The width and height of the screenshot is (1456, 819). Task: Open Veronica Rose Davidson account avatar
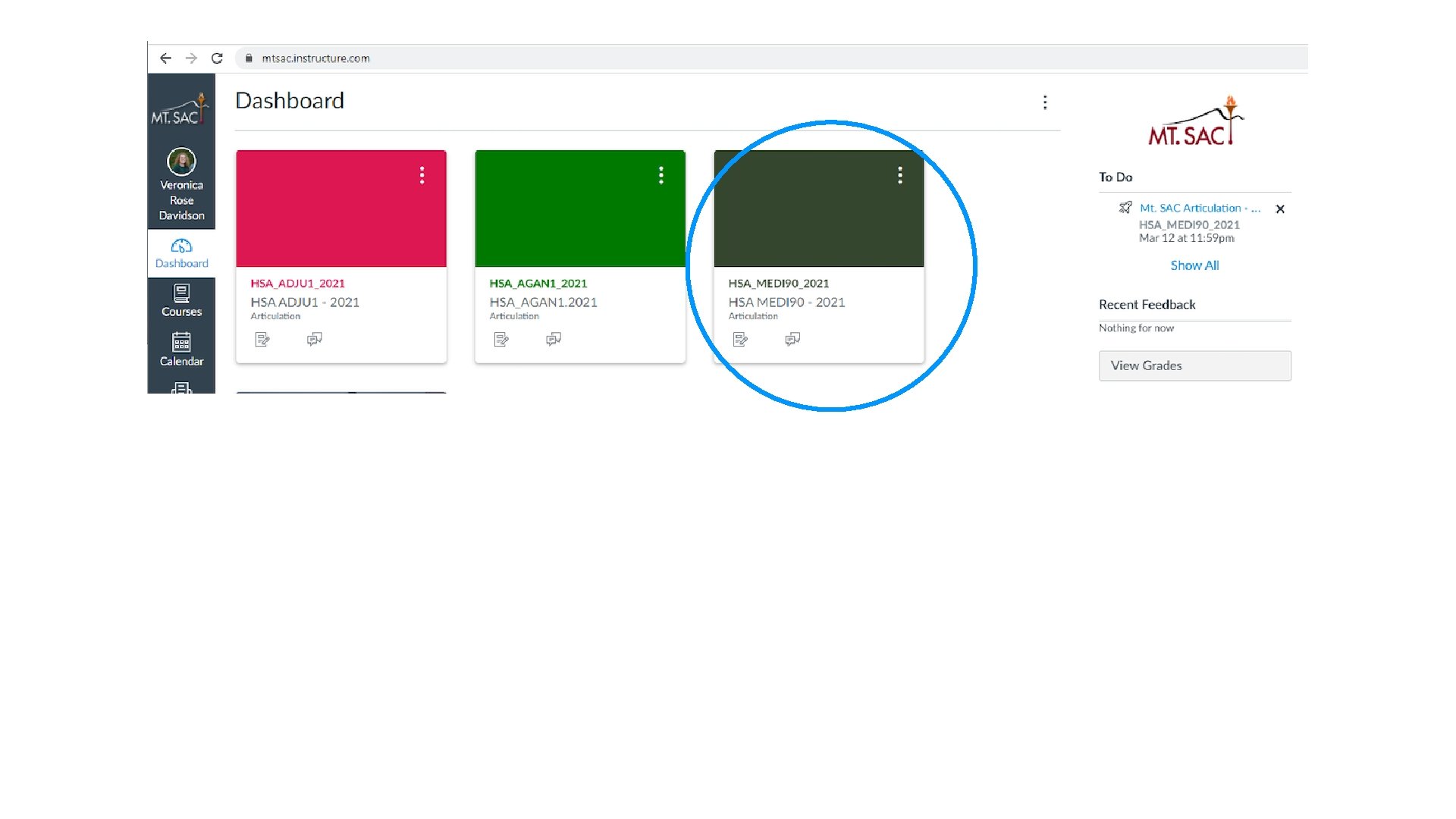(181, 162)
